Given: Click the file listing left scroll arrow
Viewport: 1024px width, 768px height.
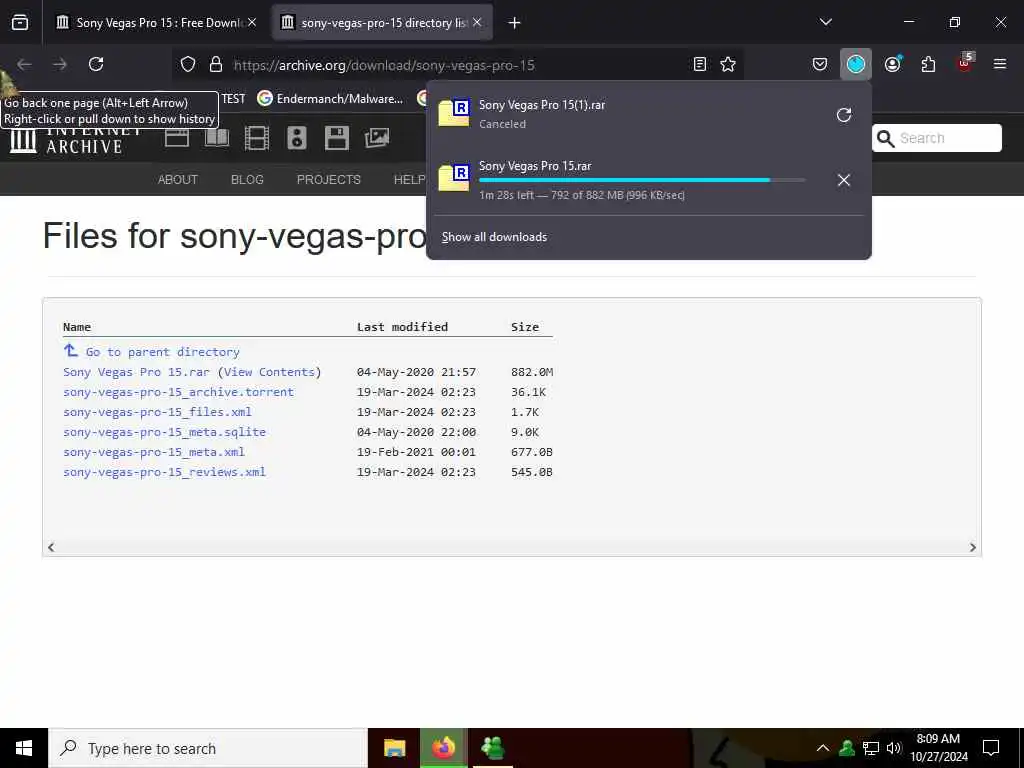Looking at the screenshot, I should tap(51, 547).
